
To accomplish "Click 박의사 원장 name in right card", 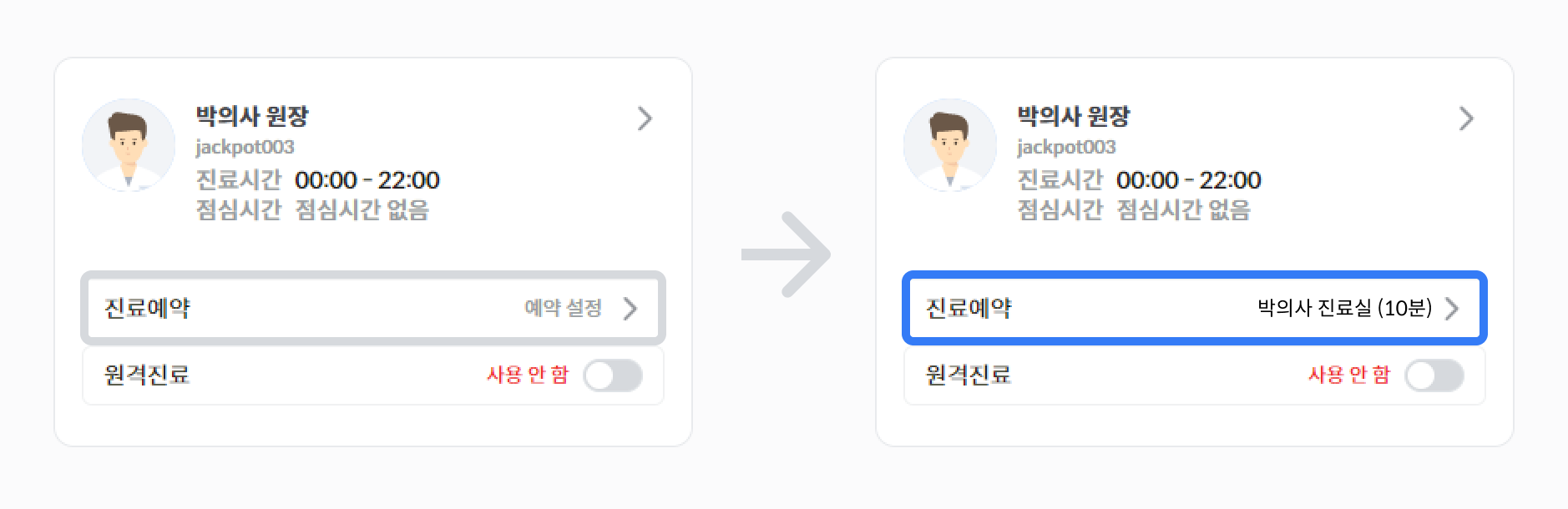I will click(x=1074, y=116).
